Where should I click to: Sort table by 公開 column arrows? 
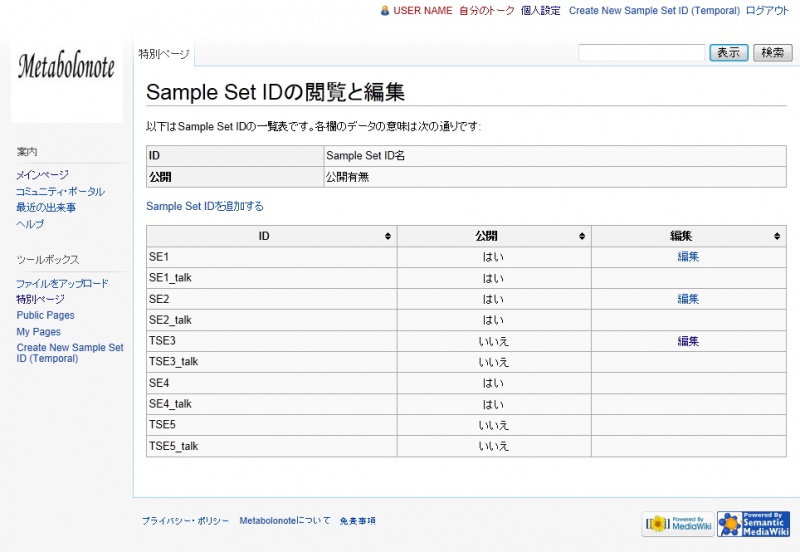click(x=582, y=237)
